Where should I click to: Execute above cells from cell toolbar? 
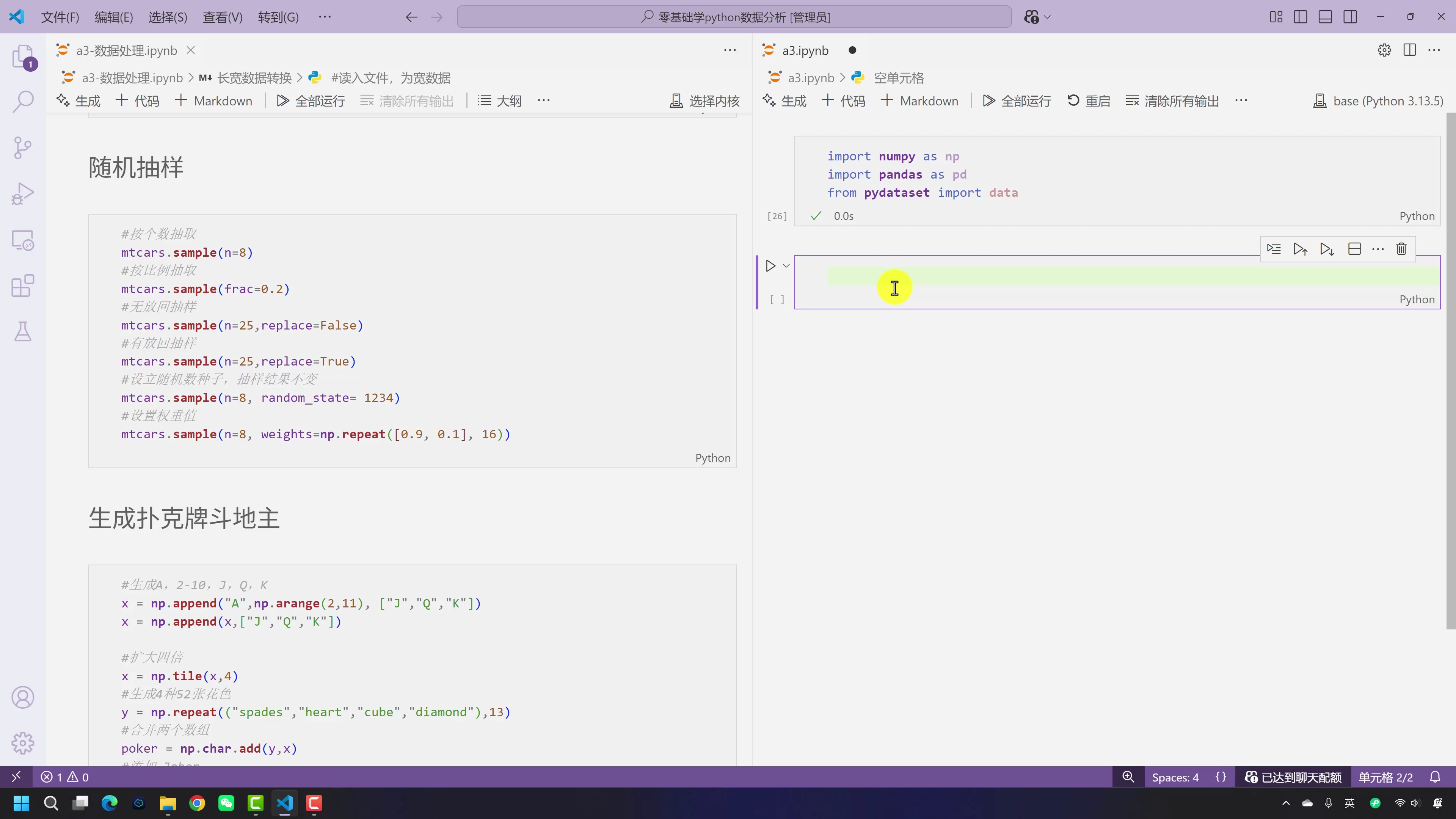point(1300,249)
